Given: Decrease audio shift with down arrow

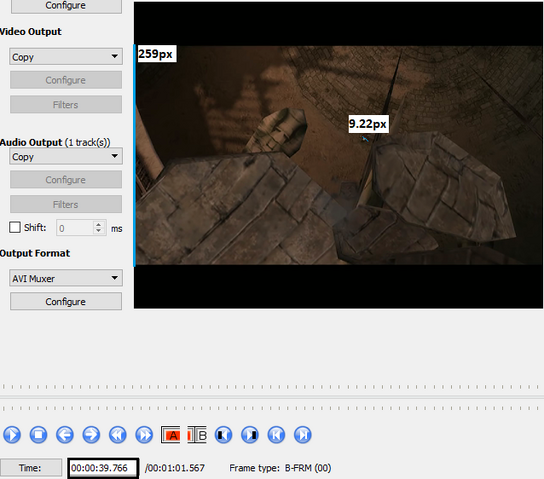Looking at the screenshot, I should coord(99,231).
